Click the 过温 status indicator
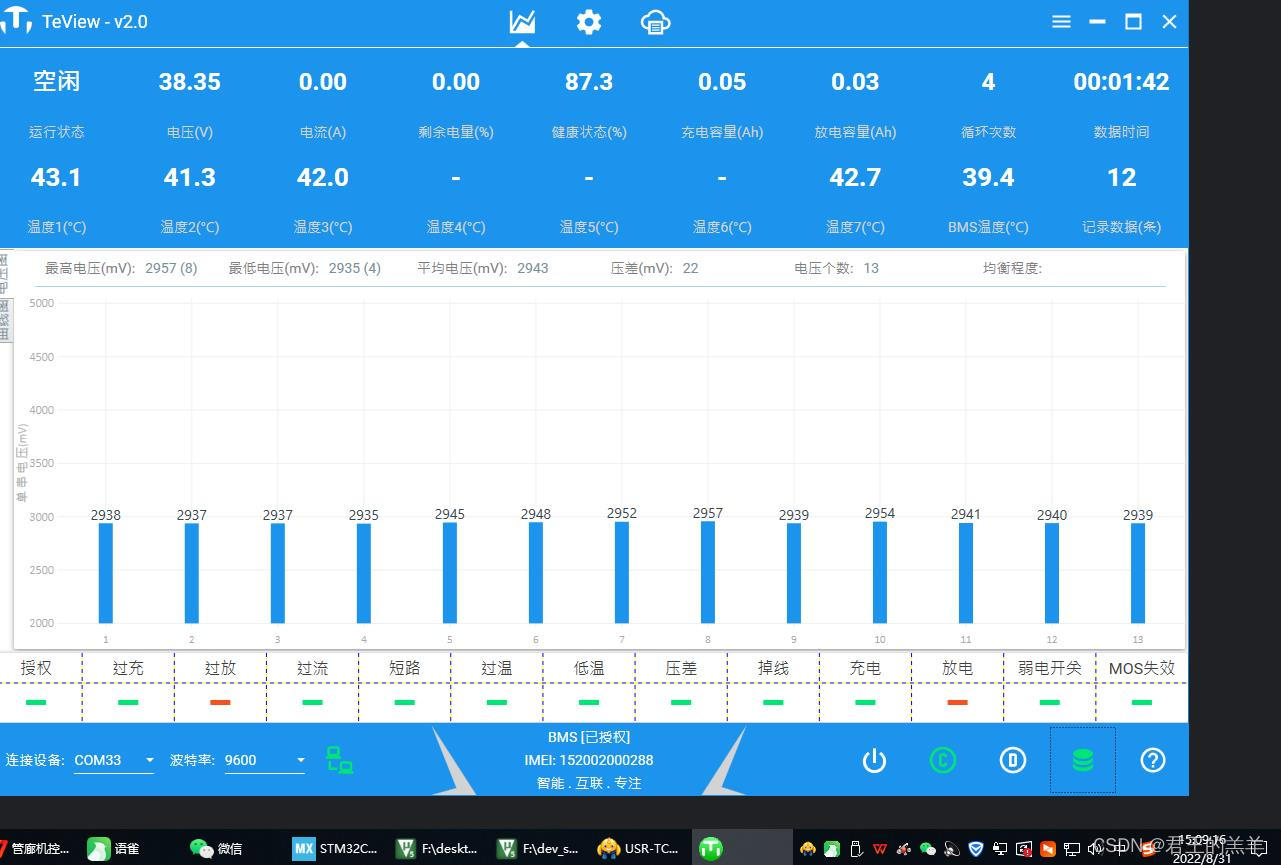The width and height of the screenshot is (1281, 865). [496, 702]
